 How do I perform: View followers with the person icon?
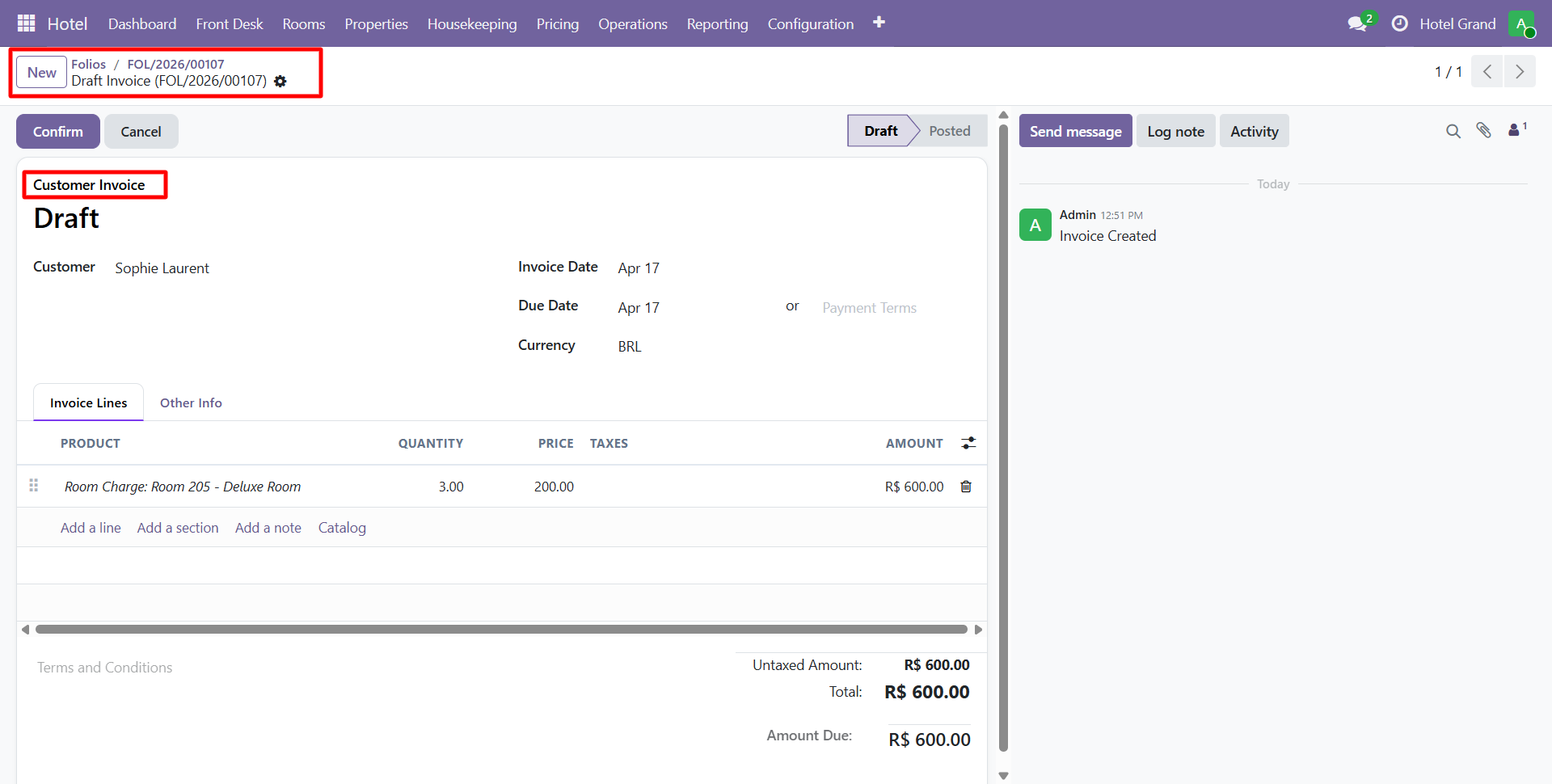click(1515, 129)
